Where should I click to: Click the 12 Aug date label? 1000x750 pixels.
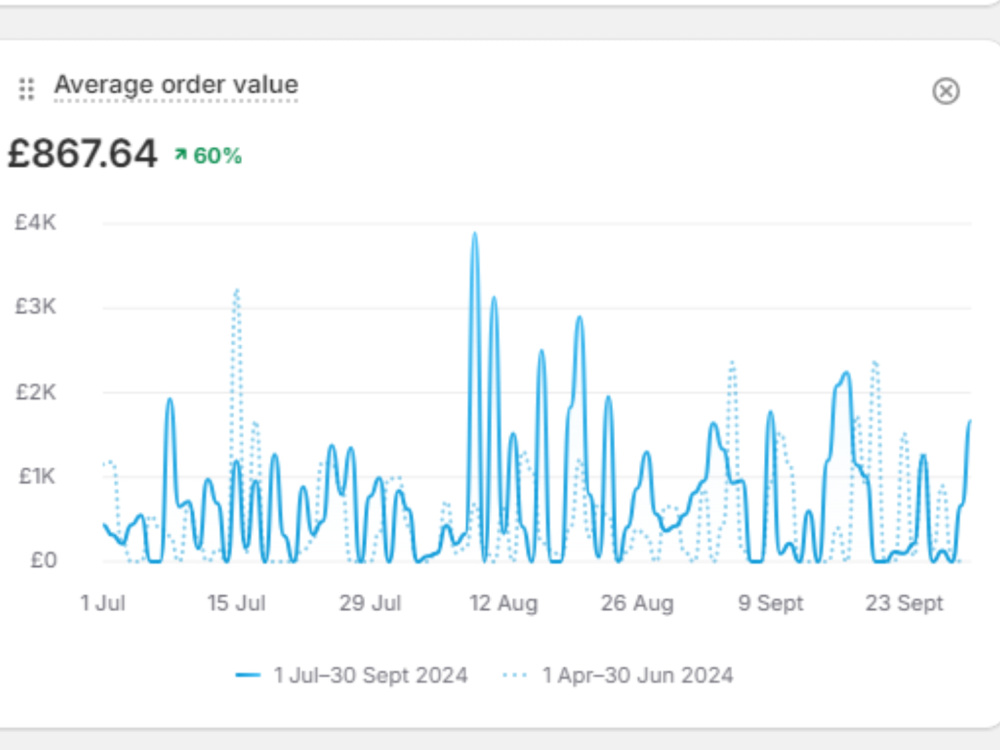(x=503, y=603)
